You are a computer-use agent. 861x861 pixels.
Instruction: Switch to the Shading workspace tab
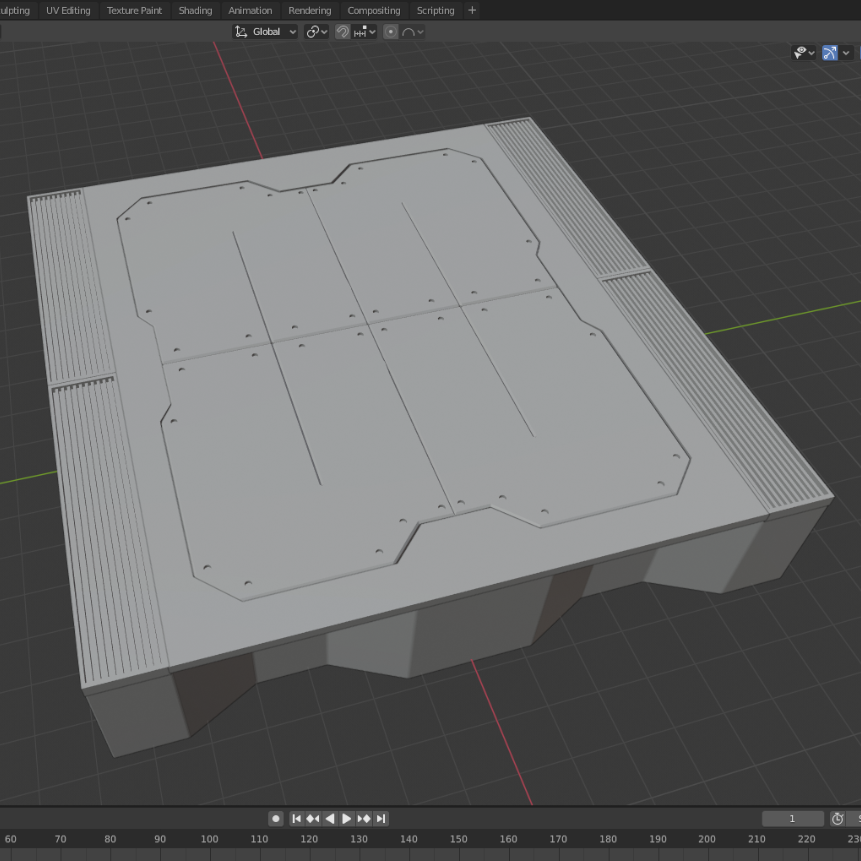coord(195,10)
